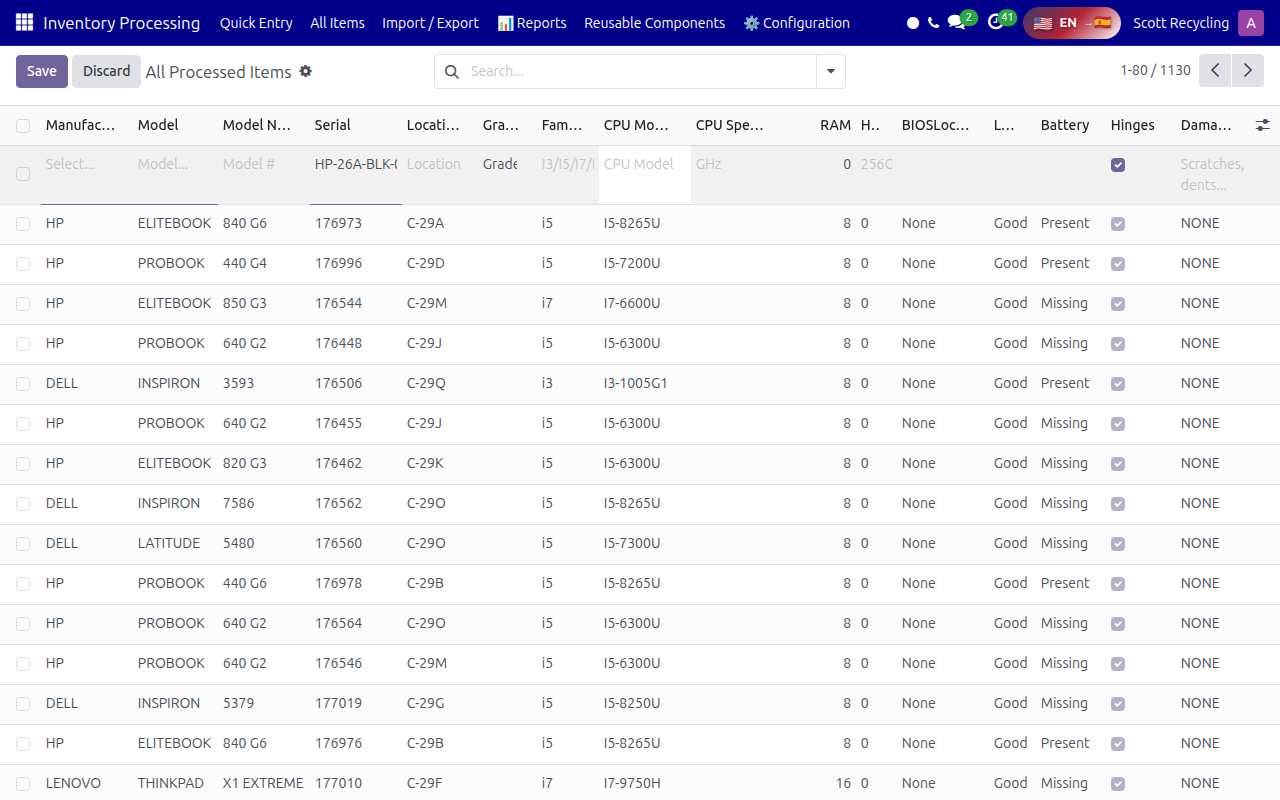
Task: Focus the Search input field
Action: [640, 72]
